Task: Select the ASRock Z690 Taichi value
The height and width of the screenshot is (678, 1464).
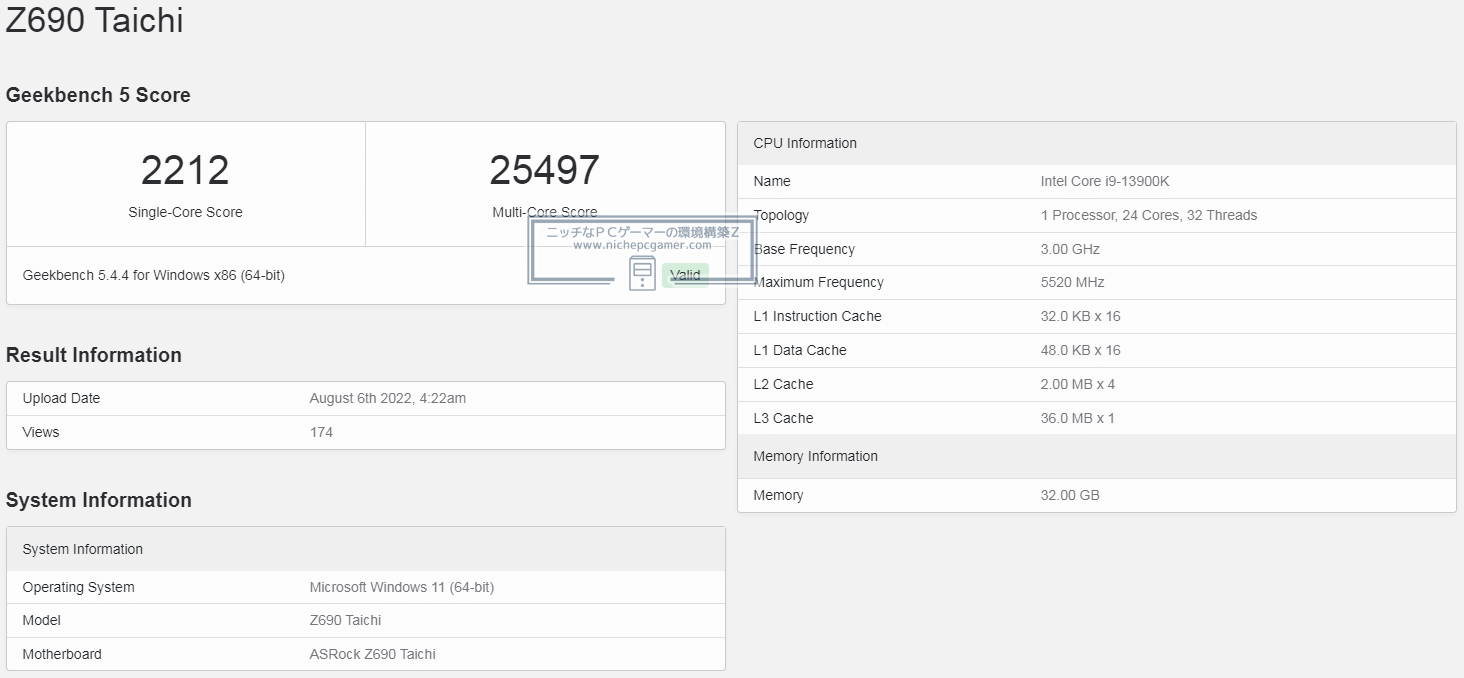Action: coord(373,654)
